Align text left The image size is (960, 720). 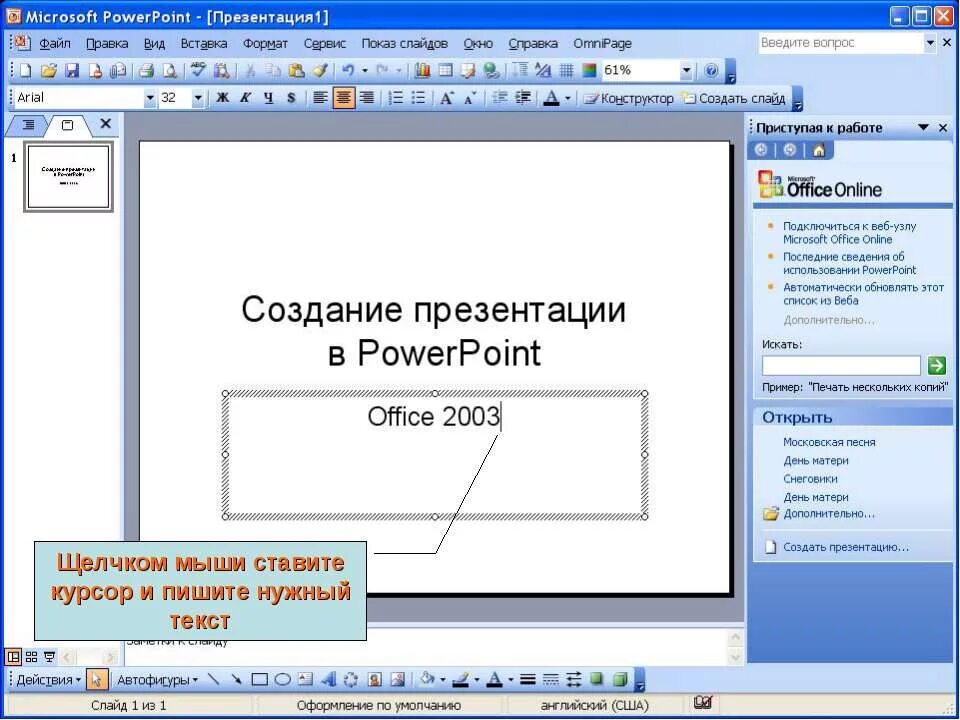[320, 98]
